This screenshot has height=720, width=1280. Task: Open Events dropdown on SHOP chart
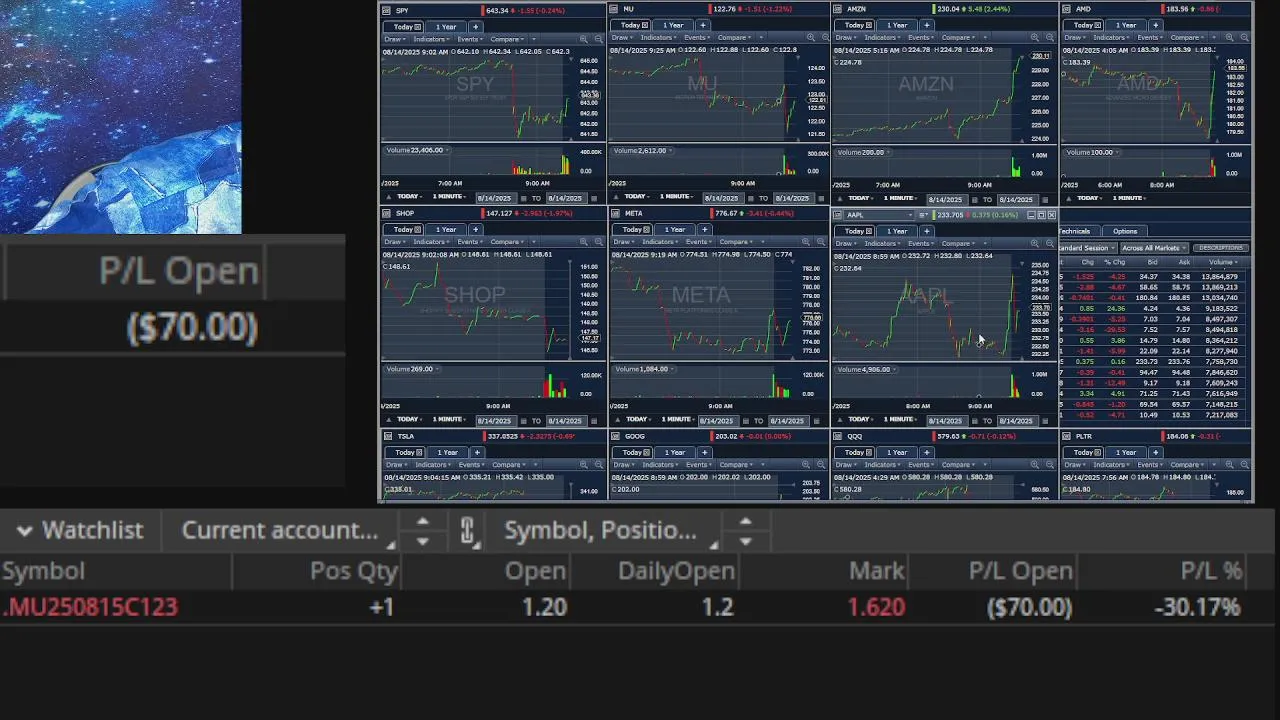pos(472,242)
